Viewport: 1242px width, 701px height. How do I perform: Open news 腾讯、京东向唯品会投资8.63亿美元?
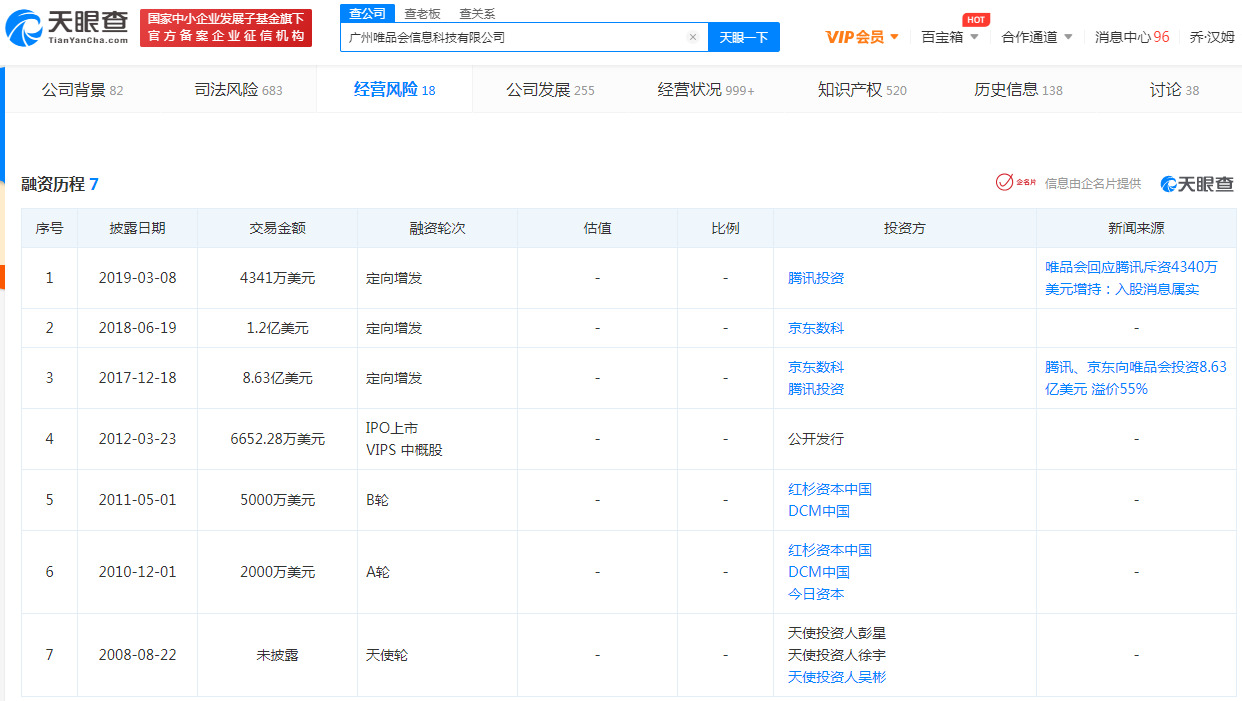1136,378
